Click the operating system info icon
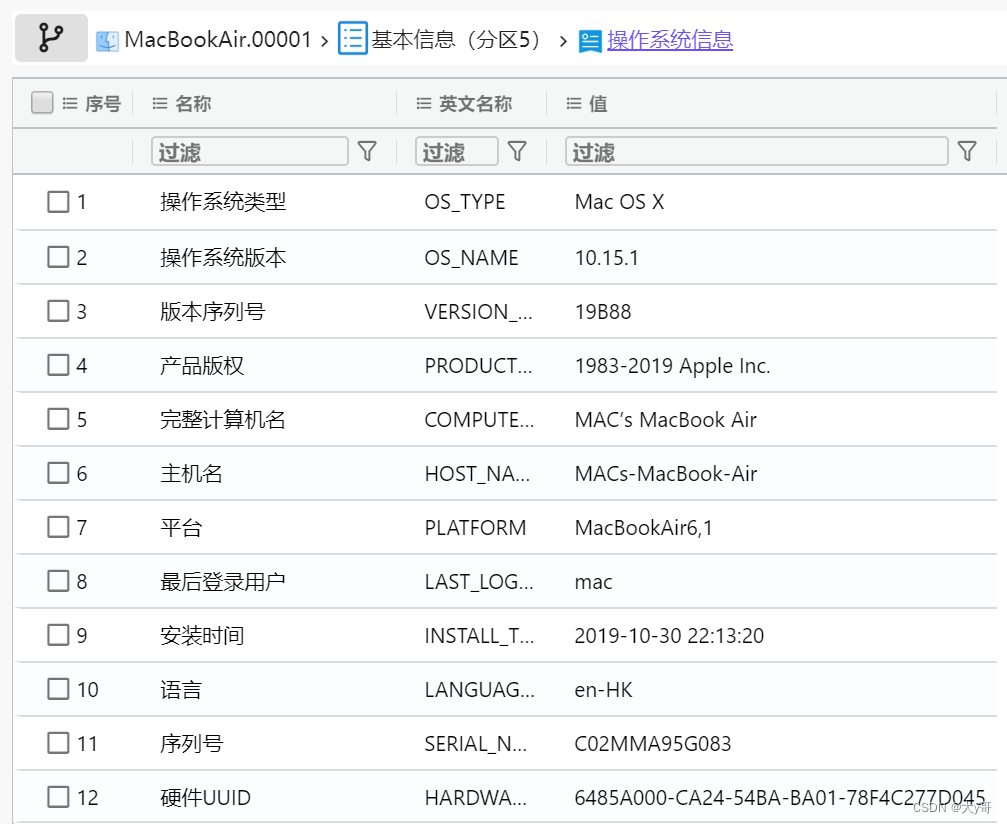 click(x=590, y=41)
